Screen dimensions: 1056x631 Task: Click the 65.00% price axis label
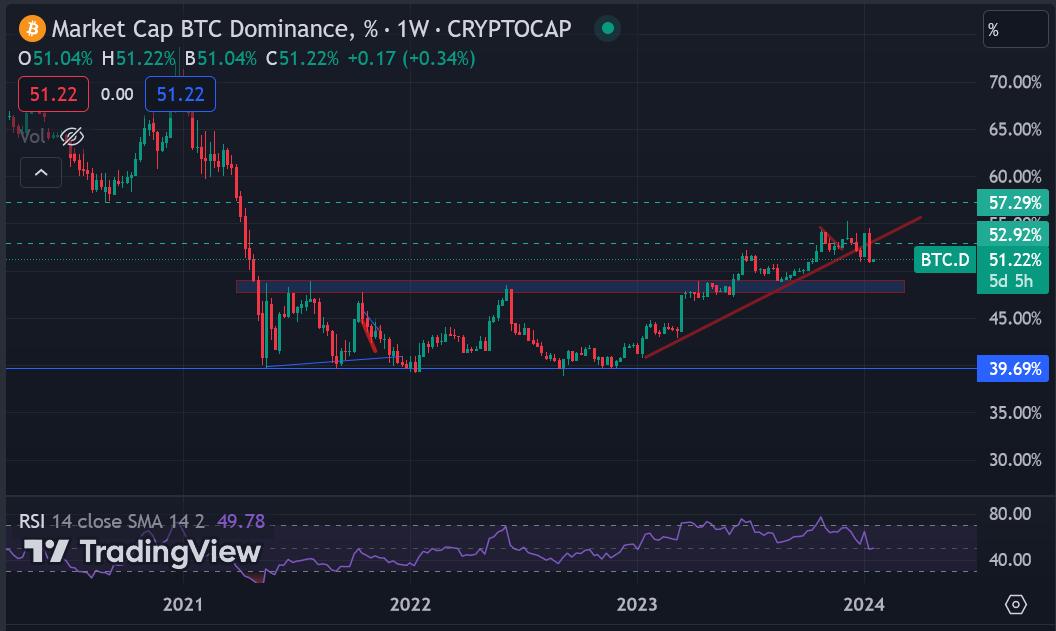pyautogui.click(x=1015, y=129)
